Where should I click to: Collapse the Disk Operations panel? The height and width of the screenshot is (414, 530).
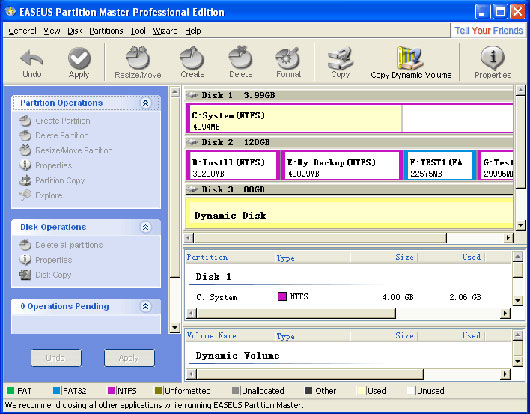click(x=145, y=227)
